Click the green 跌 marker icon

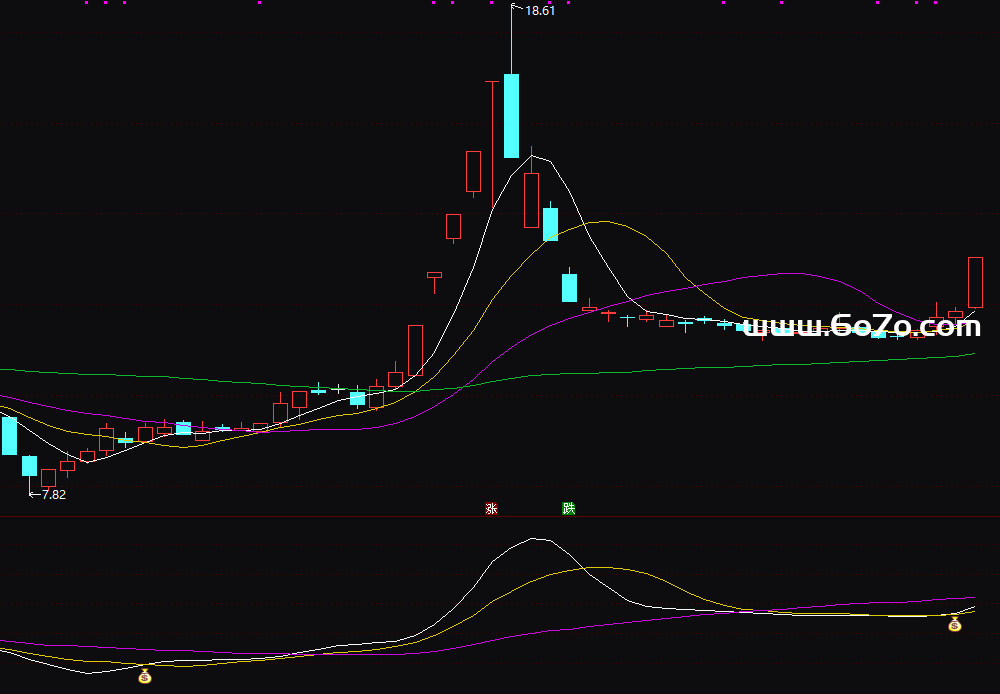coord(568,508)
